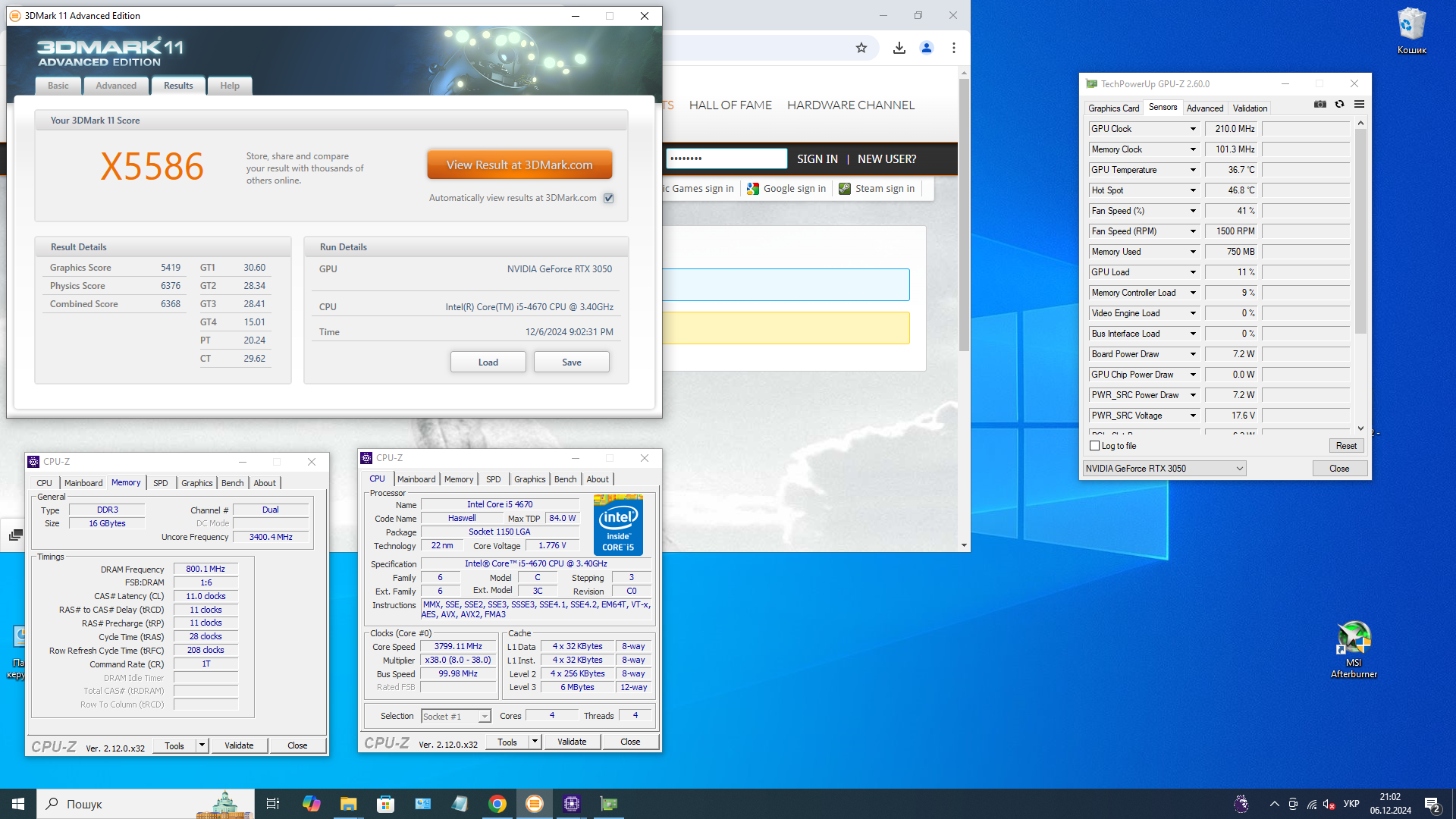Expand GPU Load sensor dropdown

(x=1193, y=272)
